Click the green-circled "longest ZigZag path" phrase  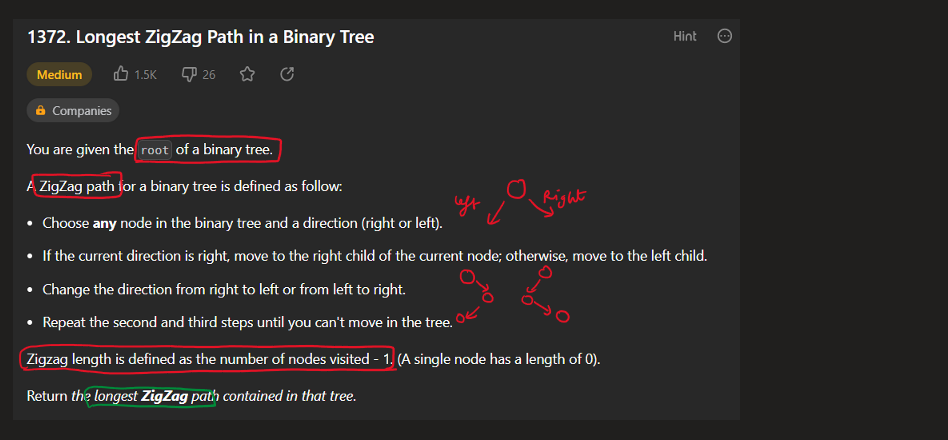pyautogui.click(x=150, y=396)
